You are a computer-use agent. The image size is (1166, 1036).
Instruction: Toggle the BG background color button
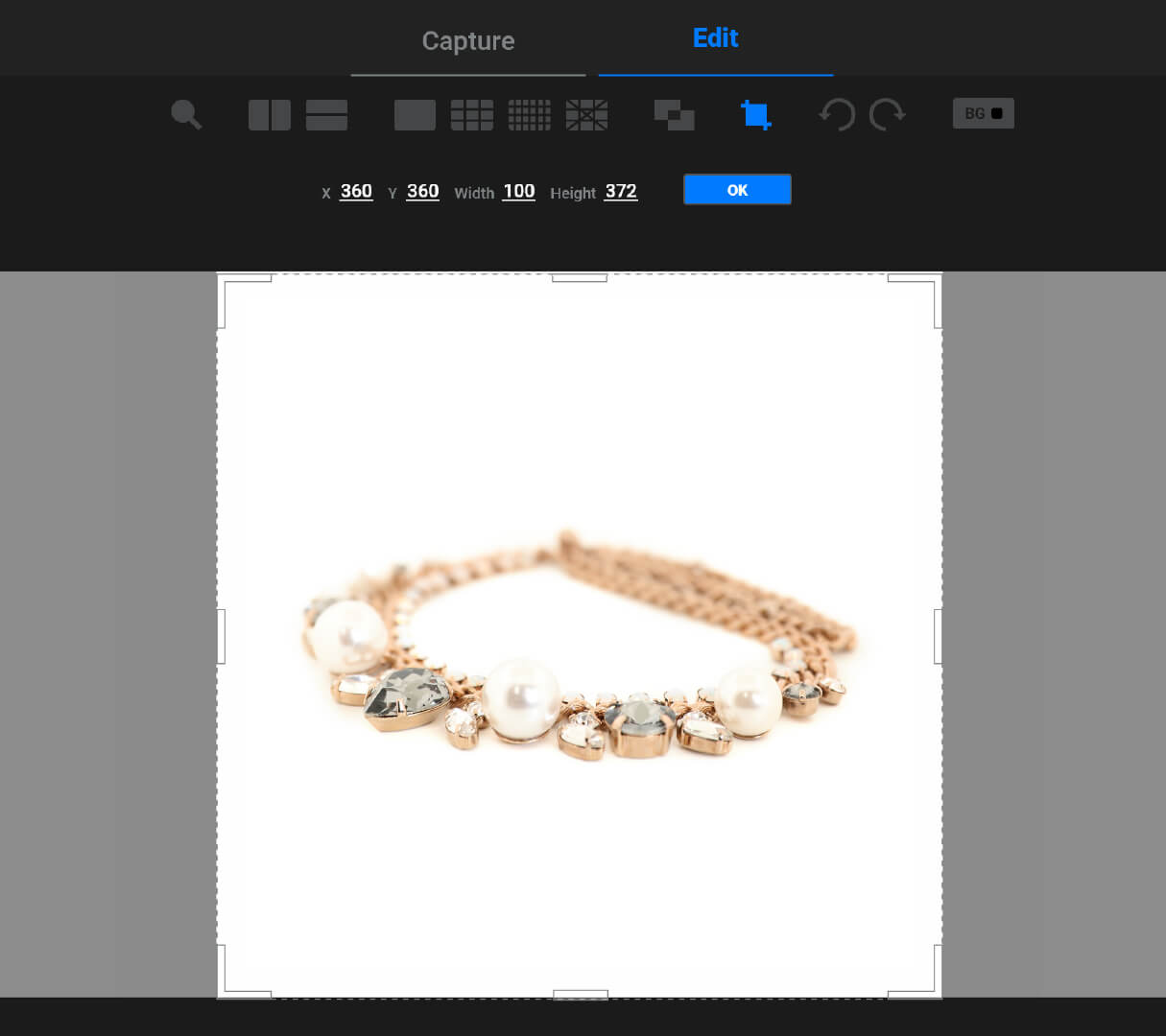984,113
